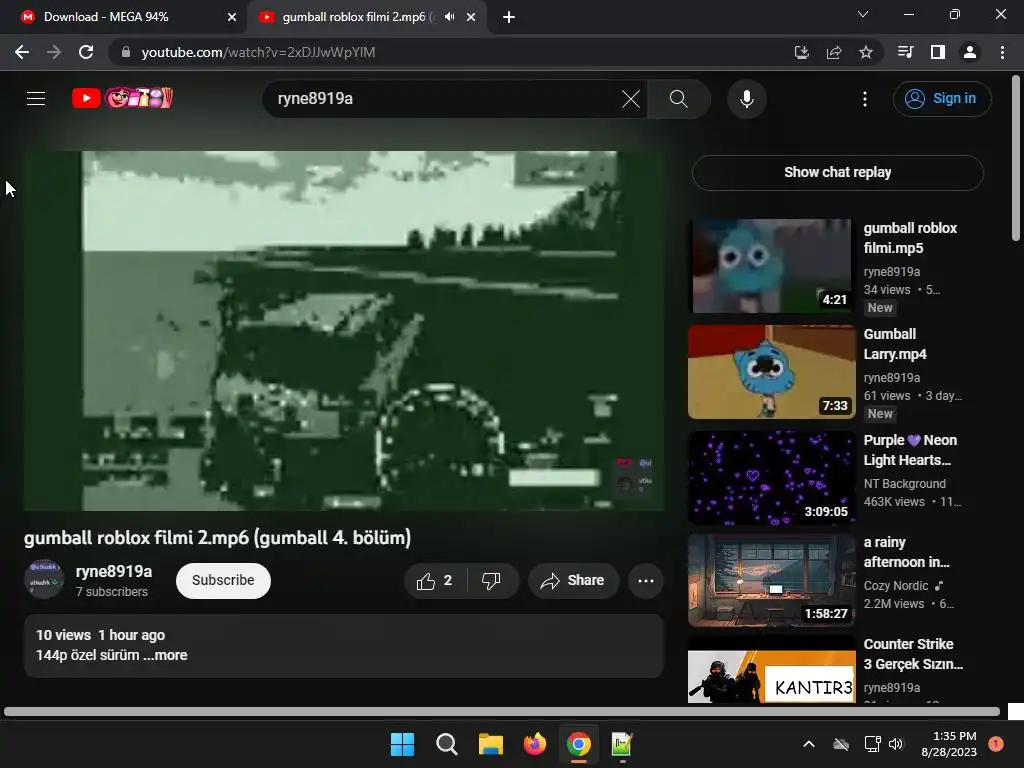Click the video player area
The height and width of the screenshot is (768, 1024).
pyautogui.click(x=344, y=330)
